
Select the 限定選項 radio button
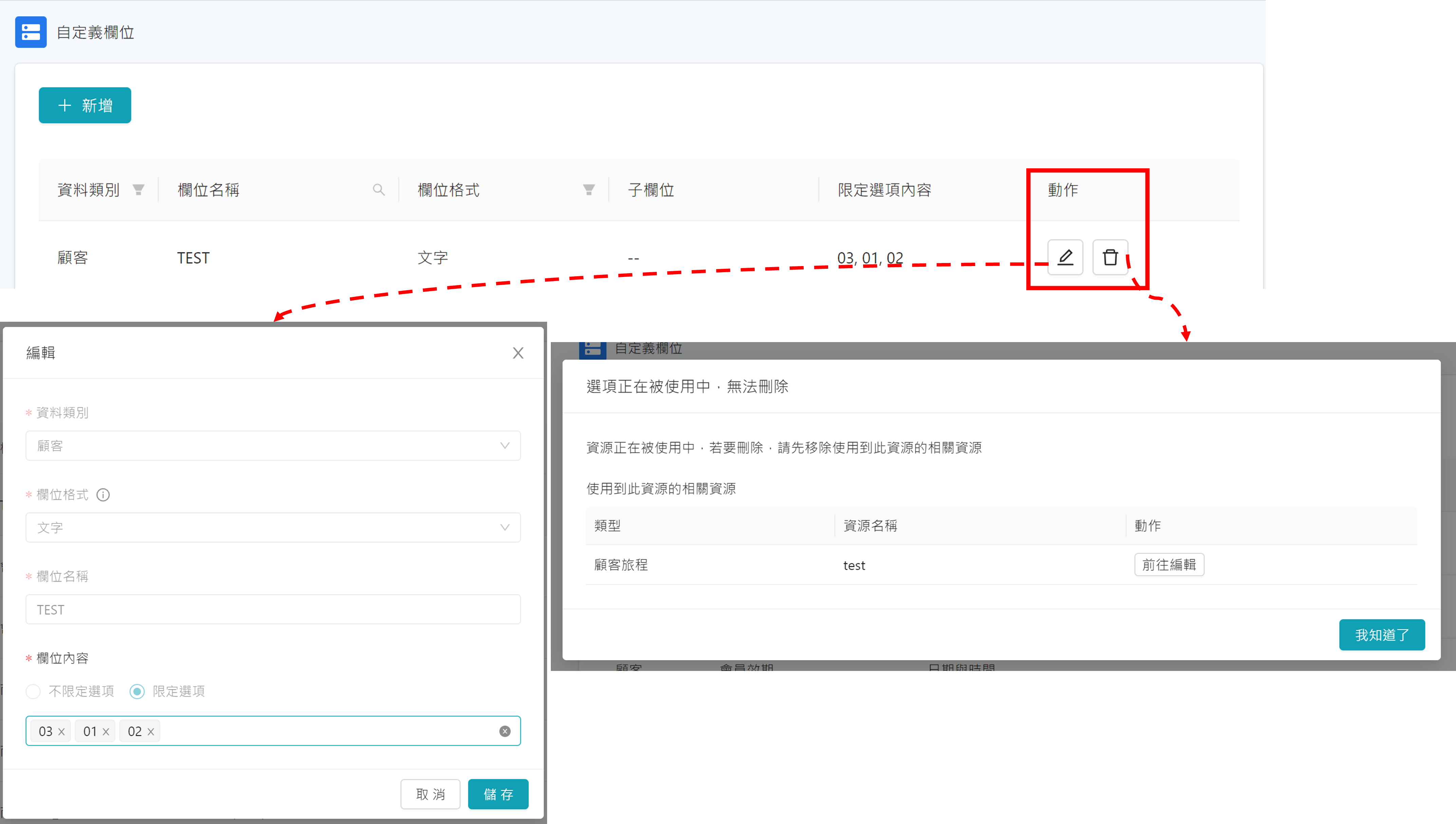(x=137, y=691)
